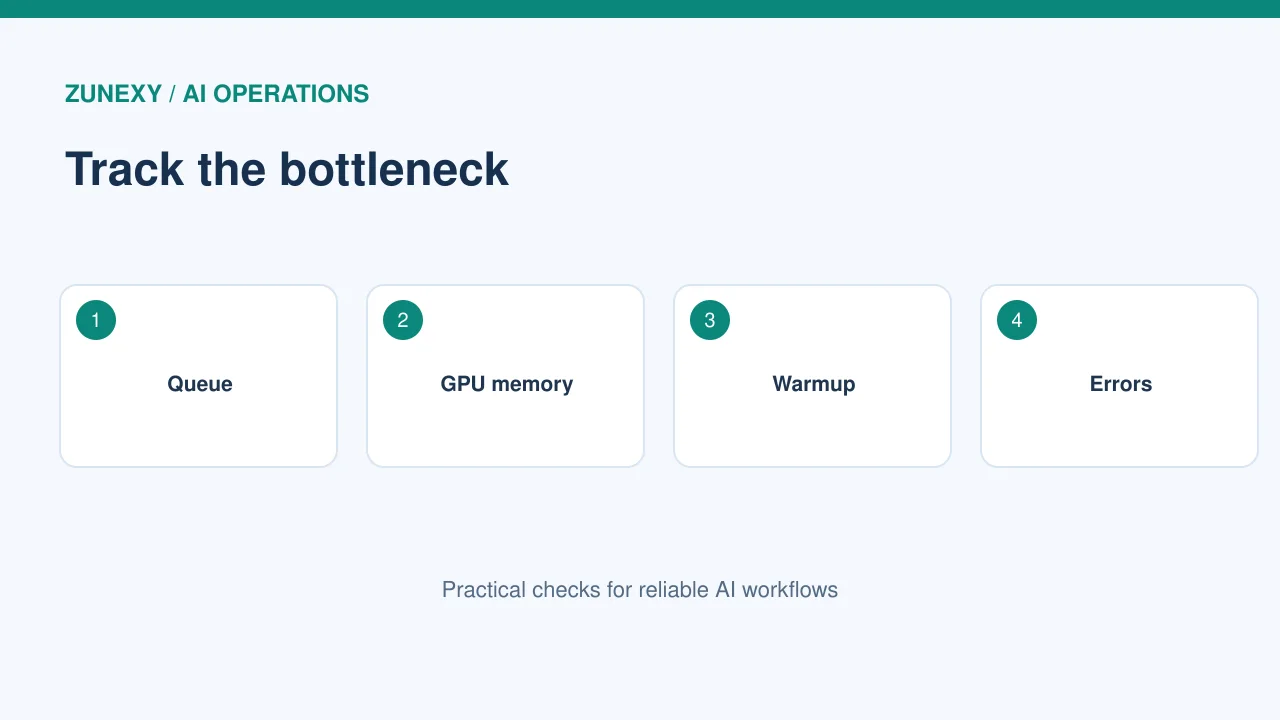Select the number 4 badge on the Errors card
The width and height of the screenshot is (1280, 720).
pyautogui.click(x=1017, y=320)
